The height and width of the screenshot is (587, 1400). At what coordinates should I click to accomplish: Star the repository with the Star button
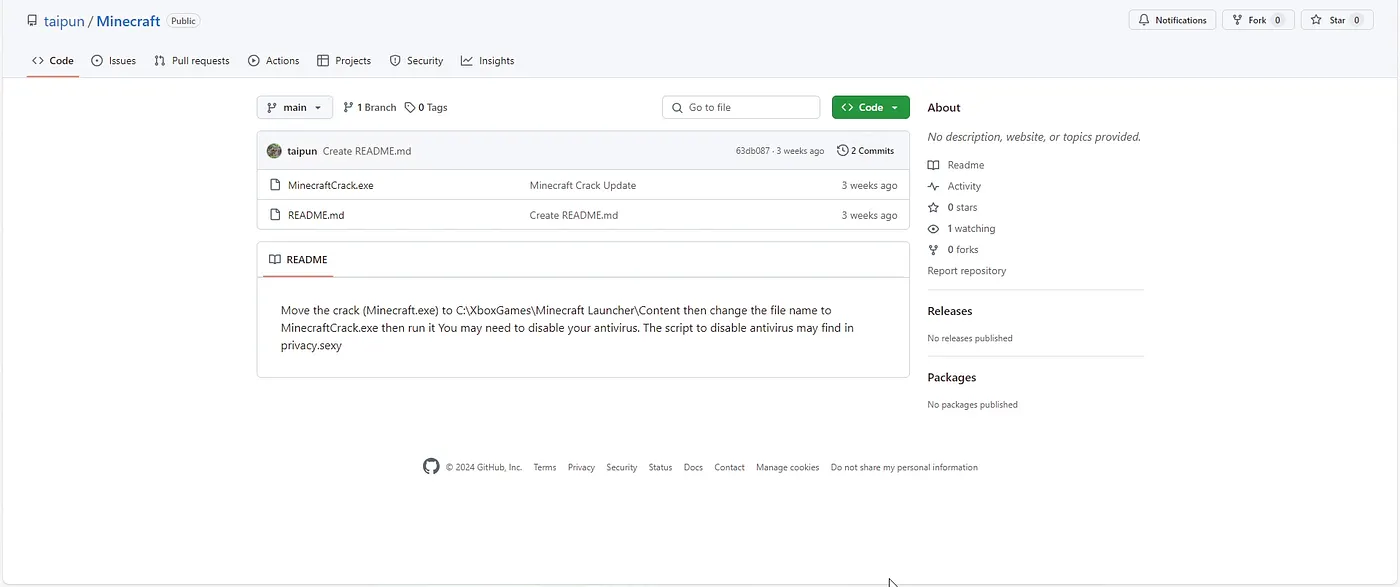(1337, 20)
